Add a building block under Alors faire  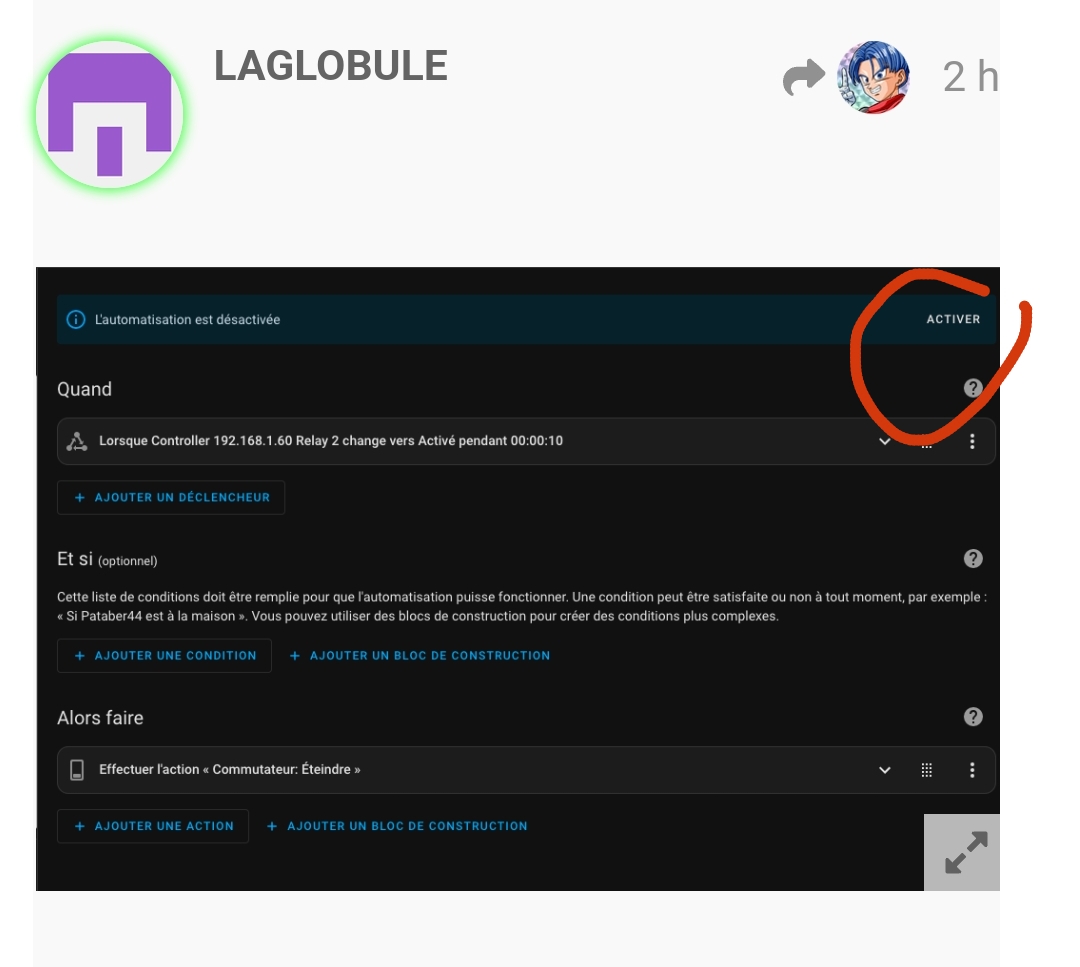(397, 826)
